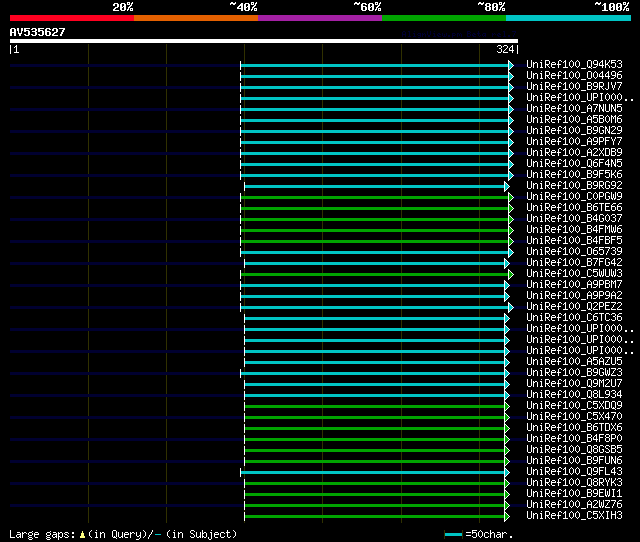Click the yellow large-gap triangle in the legend
This screenshot has height=542, width=640.
(x=82, y=535)
